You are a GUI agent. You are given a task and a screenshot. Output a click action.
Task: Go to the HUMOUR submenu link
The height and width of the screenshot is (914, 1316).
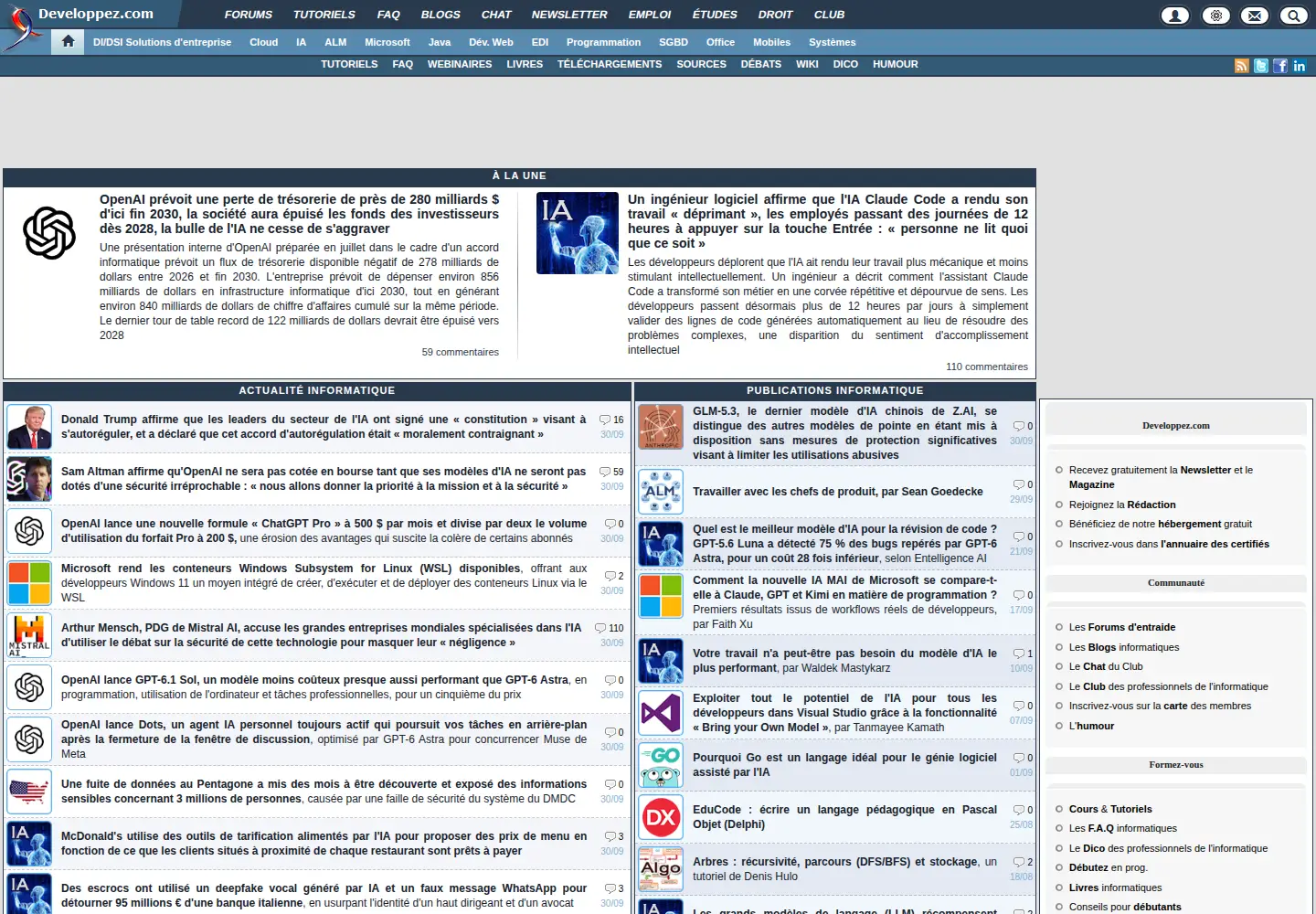point(896,64)
